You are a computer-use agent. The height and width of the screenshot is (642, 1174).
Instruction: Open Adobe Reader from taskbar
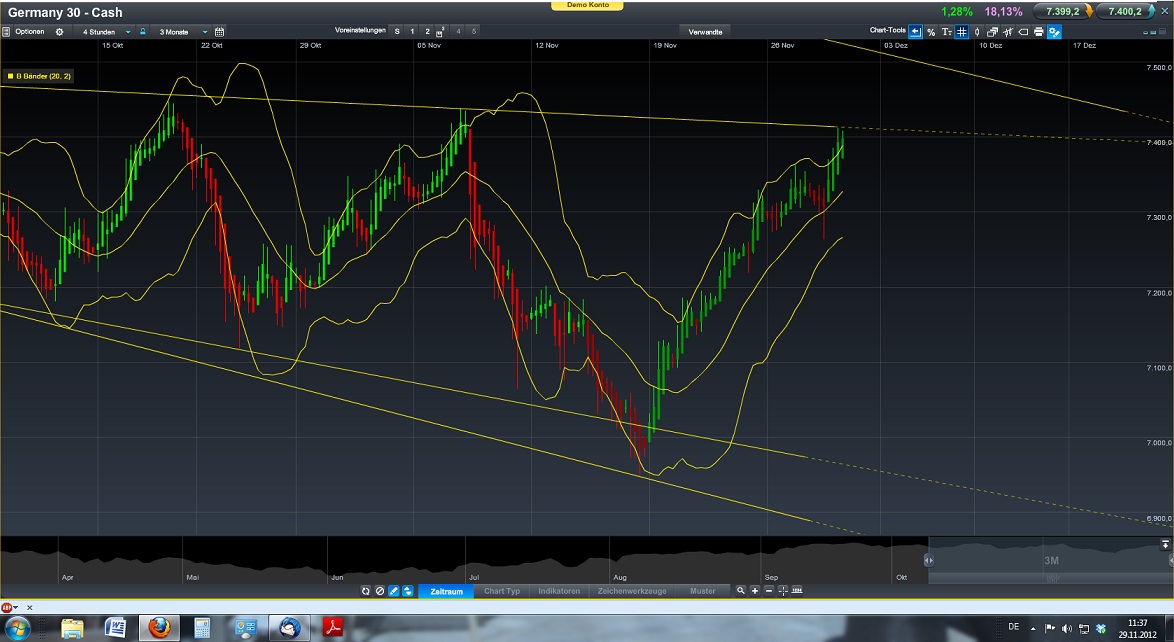point(332,627)
